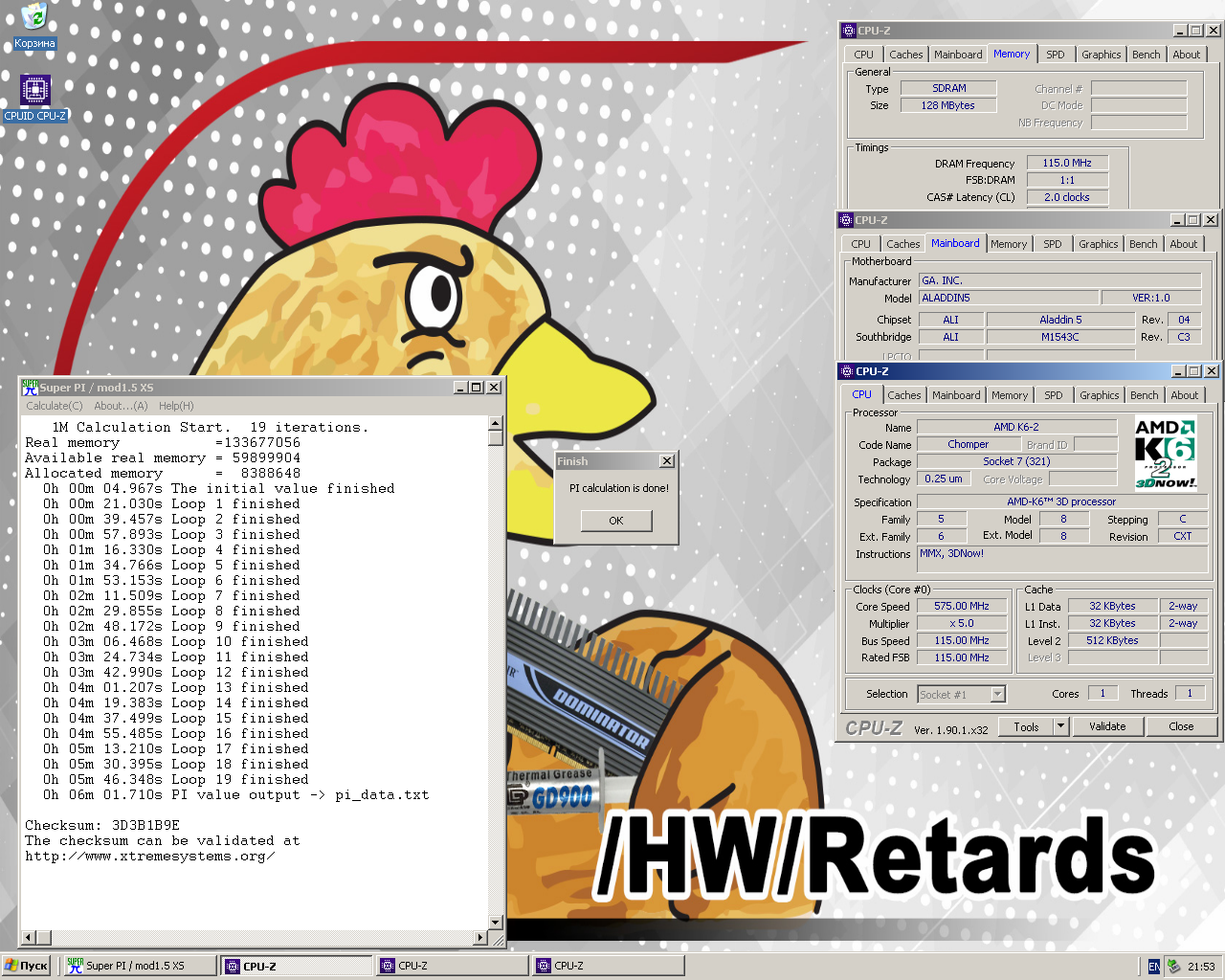Click the DRAM Frequency 115.0 MHz value
This screenshot has height=980, width=1225.
1067,163
